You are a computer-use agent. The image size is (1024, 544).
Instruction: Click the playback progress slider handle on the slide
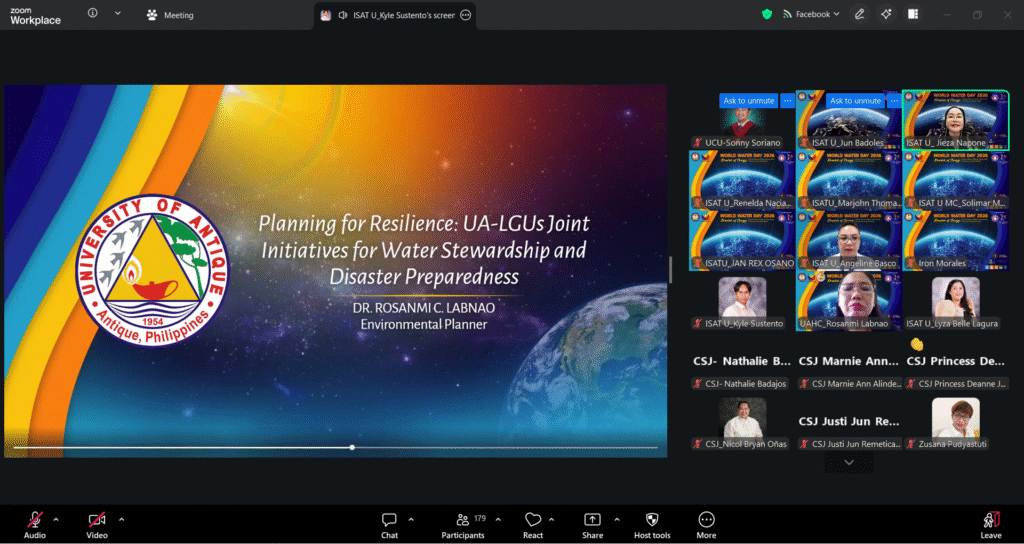[x=352, y=447]
